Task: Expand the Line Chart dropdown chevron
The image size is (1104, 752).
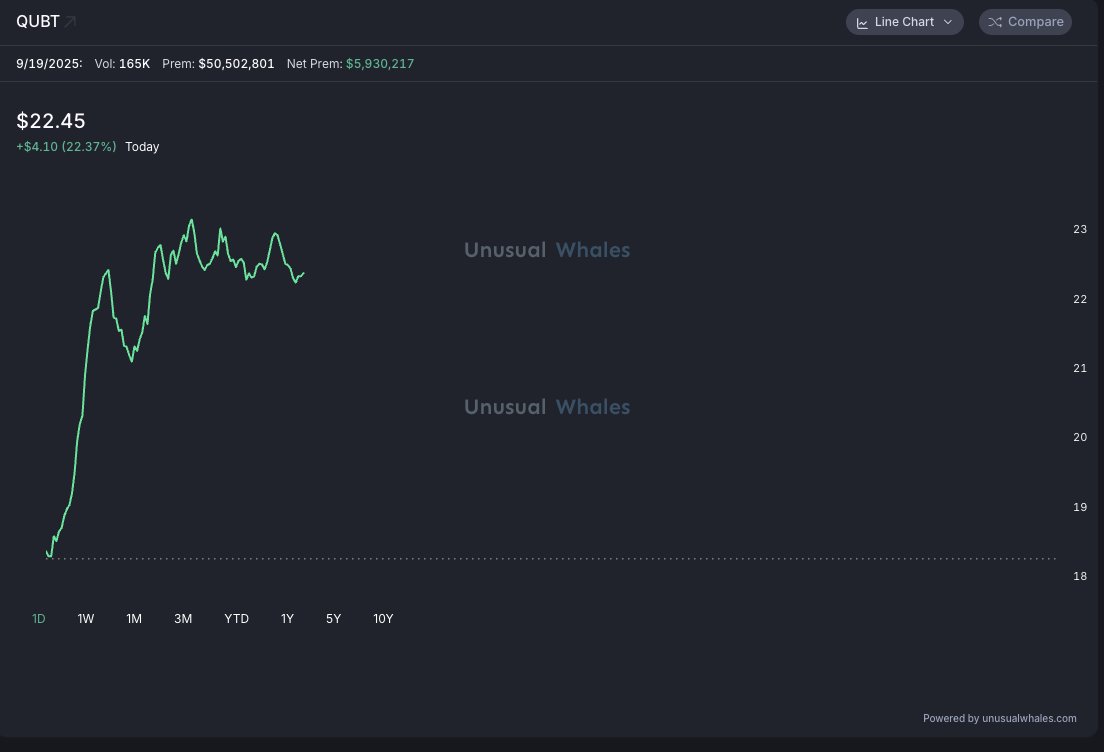Action: [947, 22]
